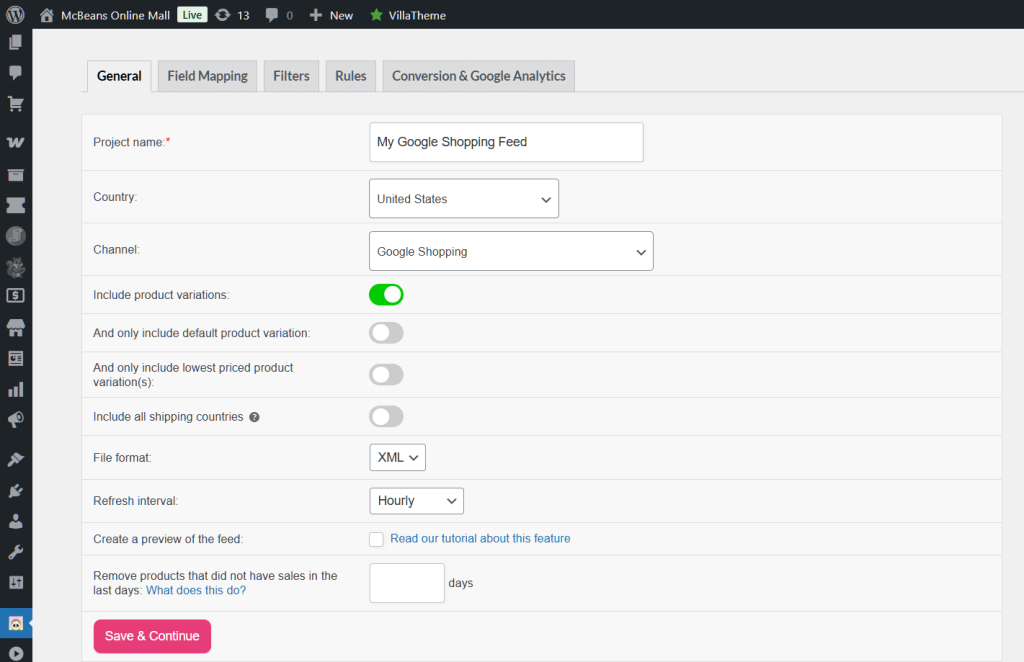
Task: Open the WooCommerce cart icon in sidebar
Action: pyautogui.click(x=15, y=104)
